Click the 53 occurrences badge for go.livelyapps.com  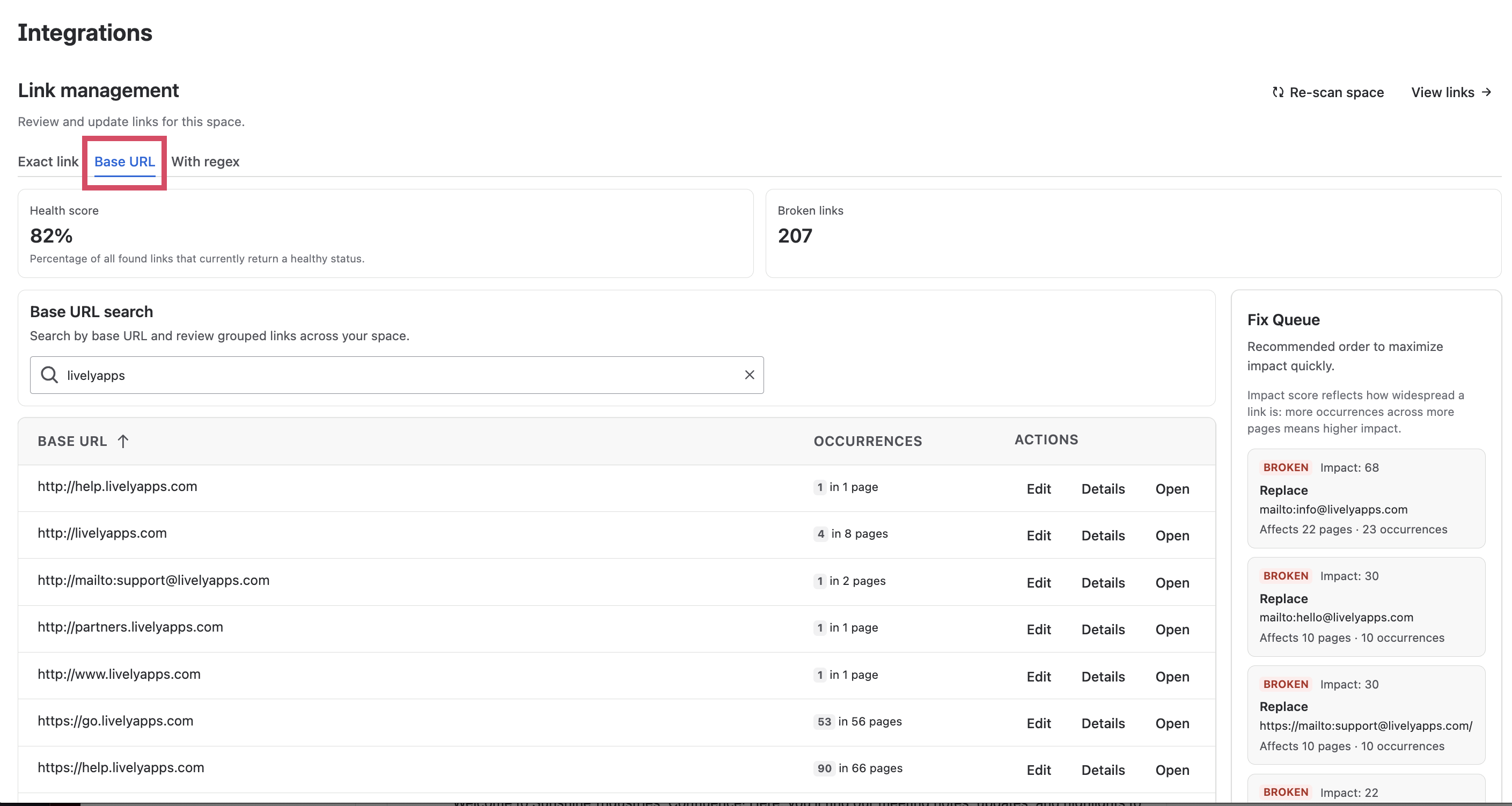point(824,722)
